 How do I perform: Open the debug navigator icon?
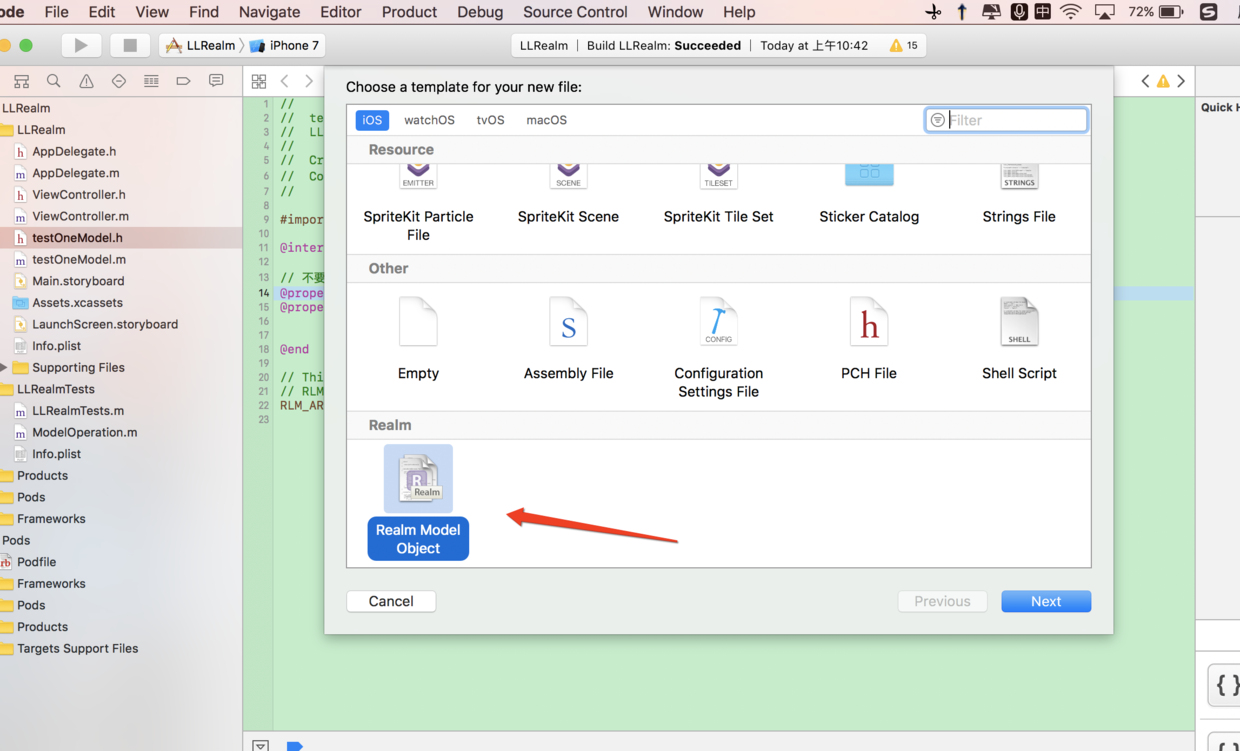coord(151,81)
